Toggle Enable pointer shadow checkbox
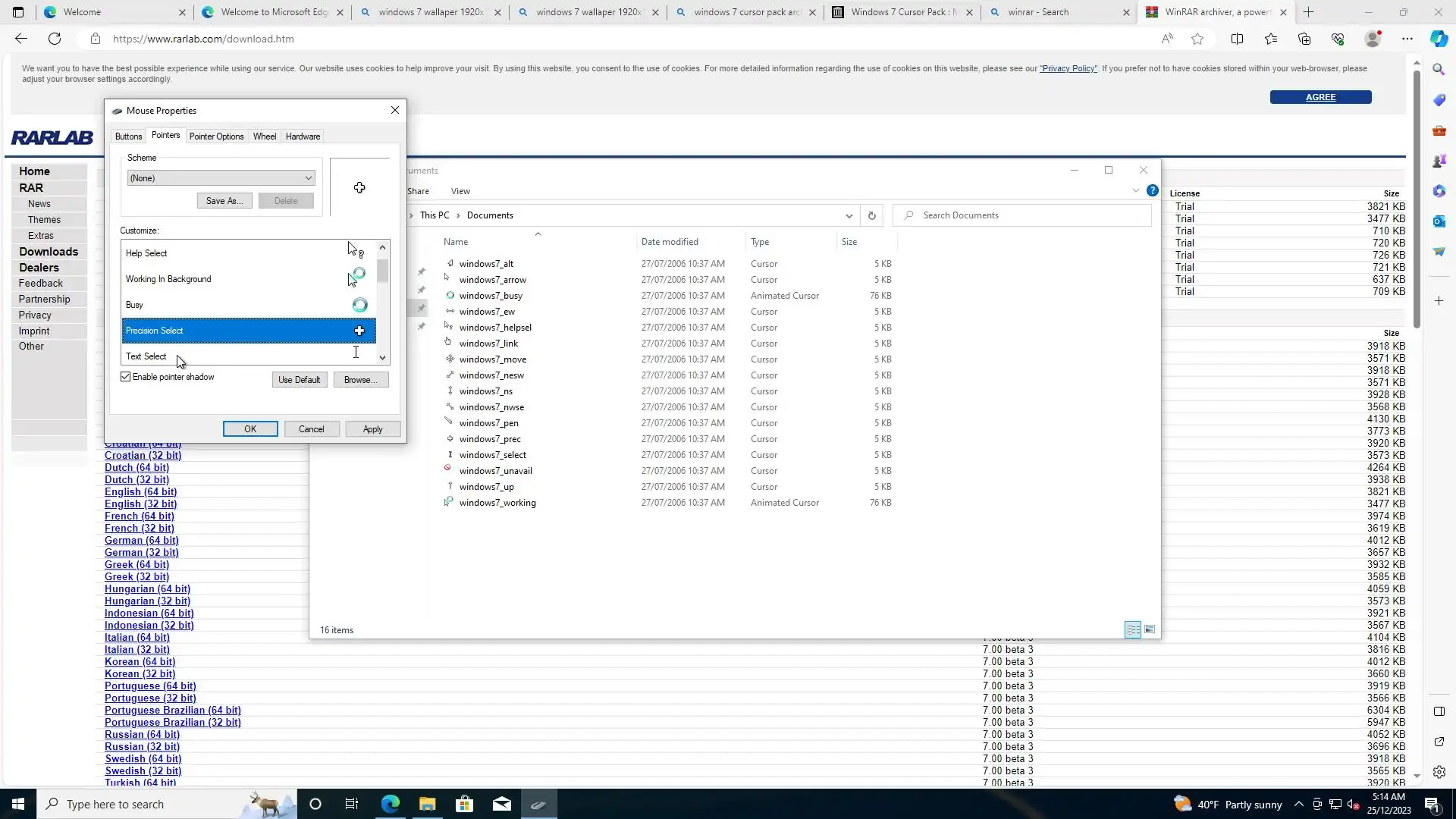This screenshot has height=819, width=1456. 126,377
